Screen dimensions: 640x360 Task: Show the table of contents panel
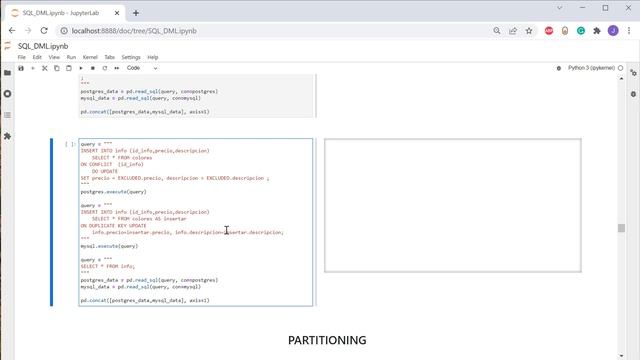click(7, 115)
